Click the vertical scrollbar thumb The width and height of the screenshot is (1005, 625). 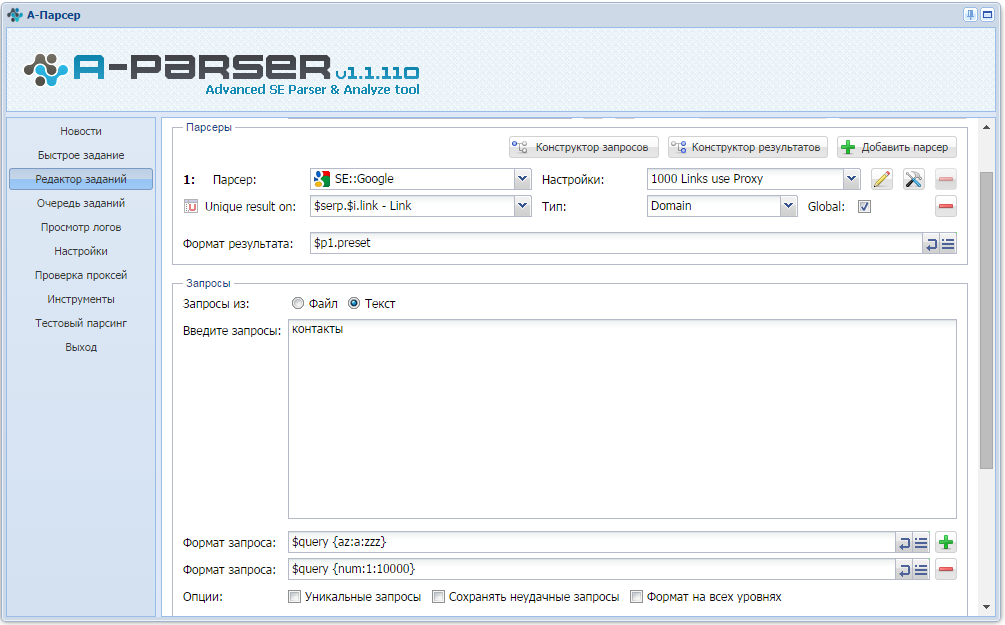(986, 321)
